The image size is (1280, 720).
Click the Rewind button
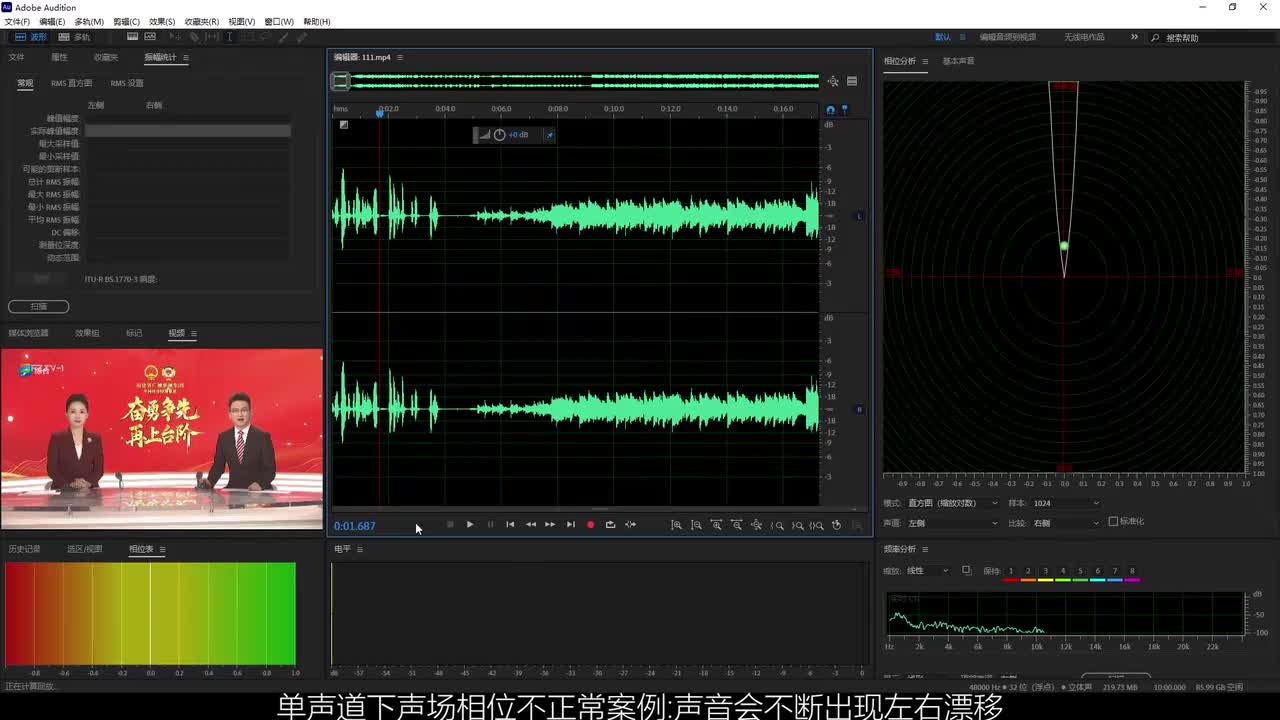pos(530,525)
